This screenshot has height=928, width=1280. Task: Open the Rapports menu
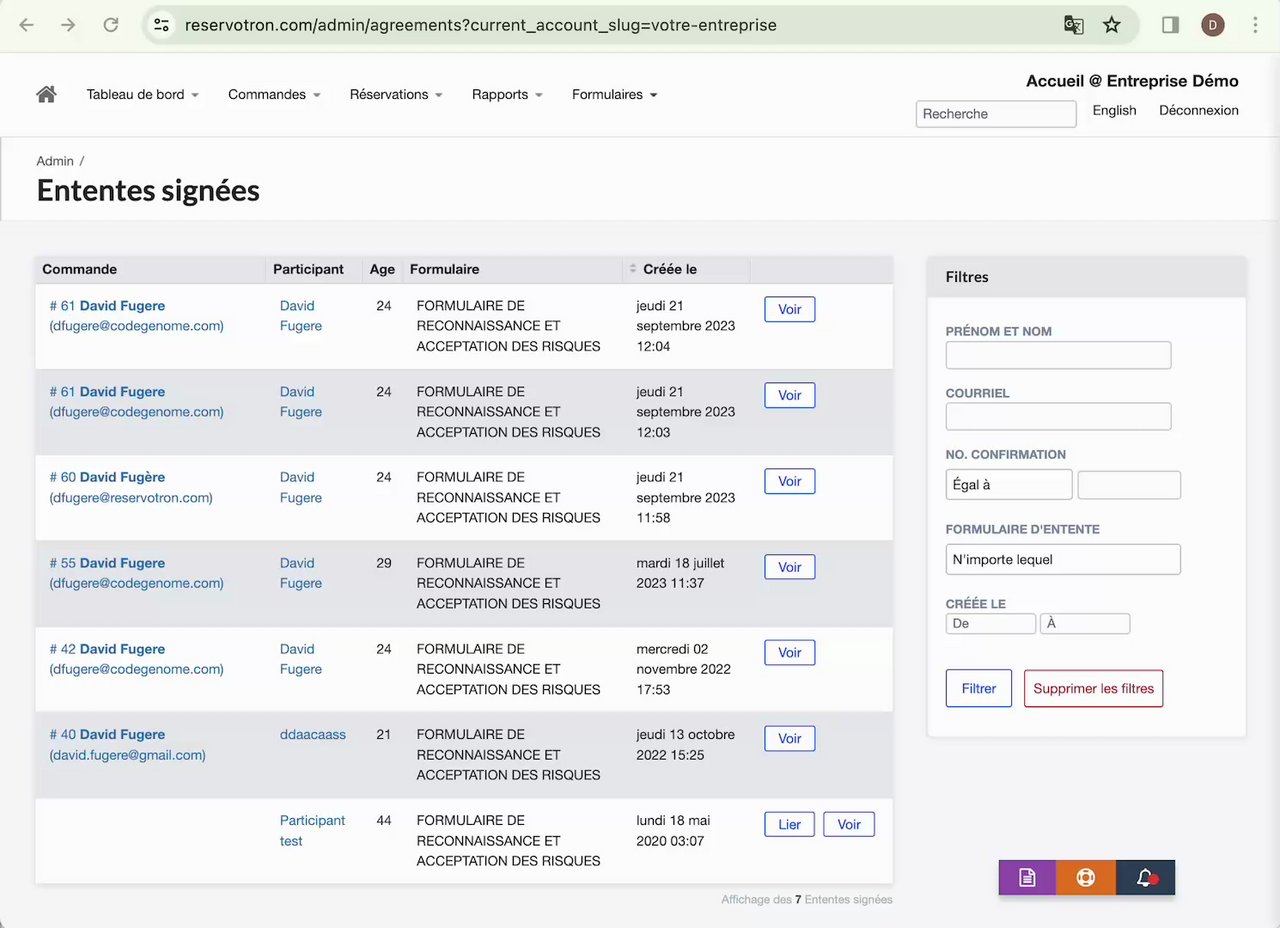[x=507, y=94]
